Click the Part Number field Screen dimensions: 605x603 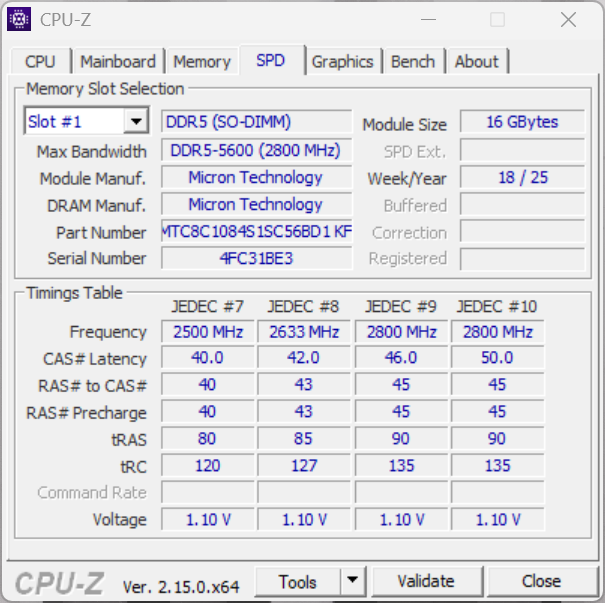tap(257, 232)
